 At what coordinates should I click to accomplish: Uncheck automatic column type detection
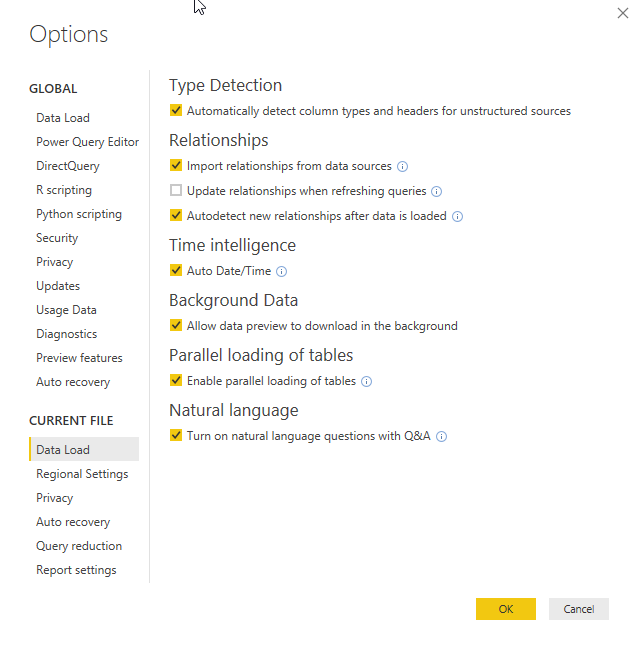tap(176, 111)
